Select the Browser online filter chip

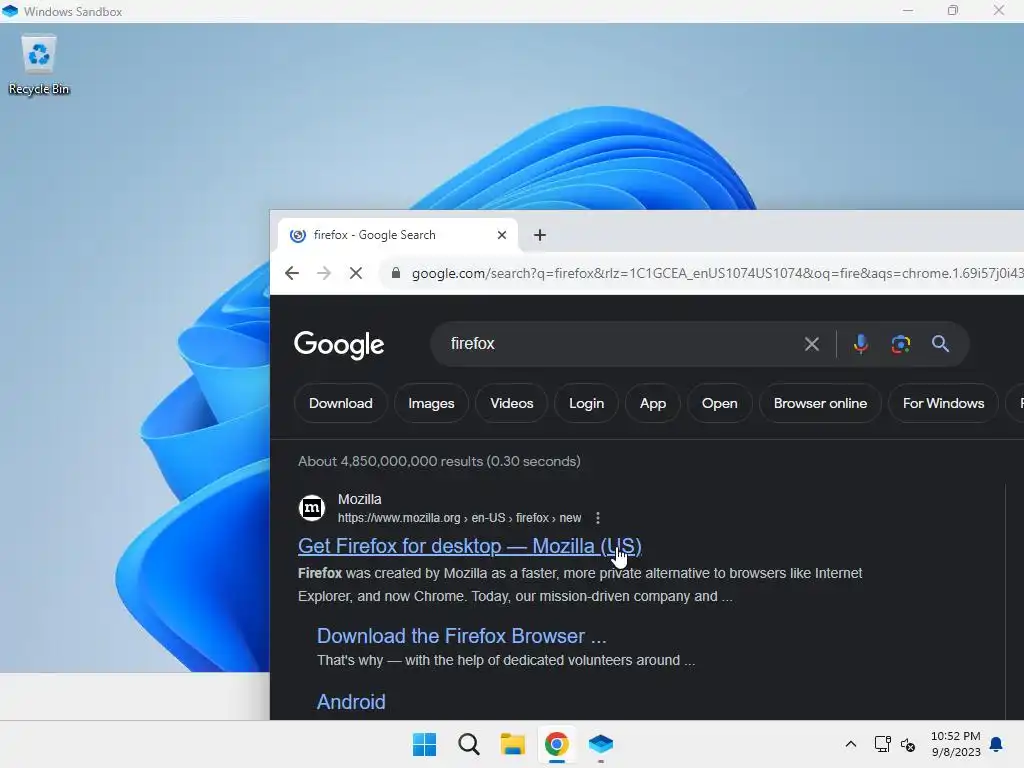coord(820,404)
